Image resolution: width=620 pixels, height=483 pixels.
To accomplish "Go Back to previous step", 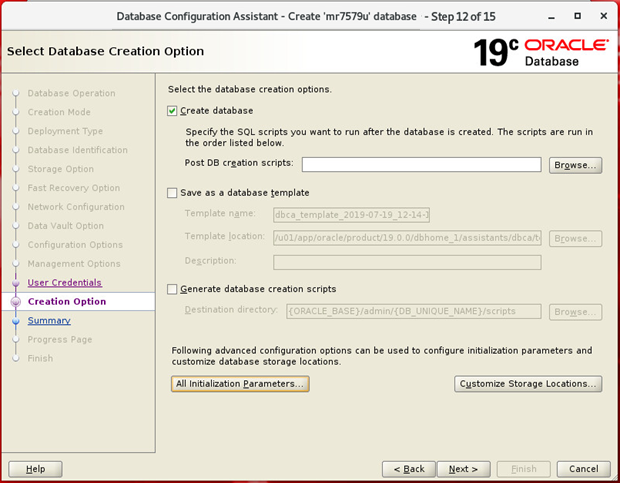I will point(409,469).
